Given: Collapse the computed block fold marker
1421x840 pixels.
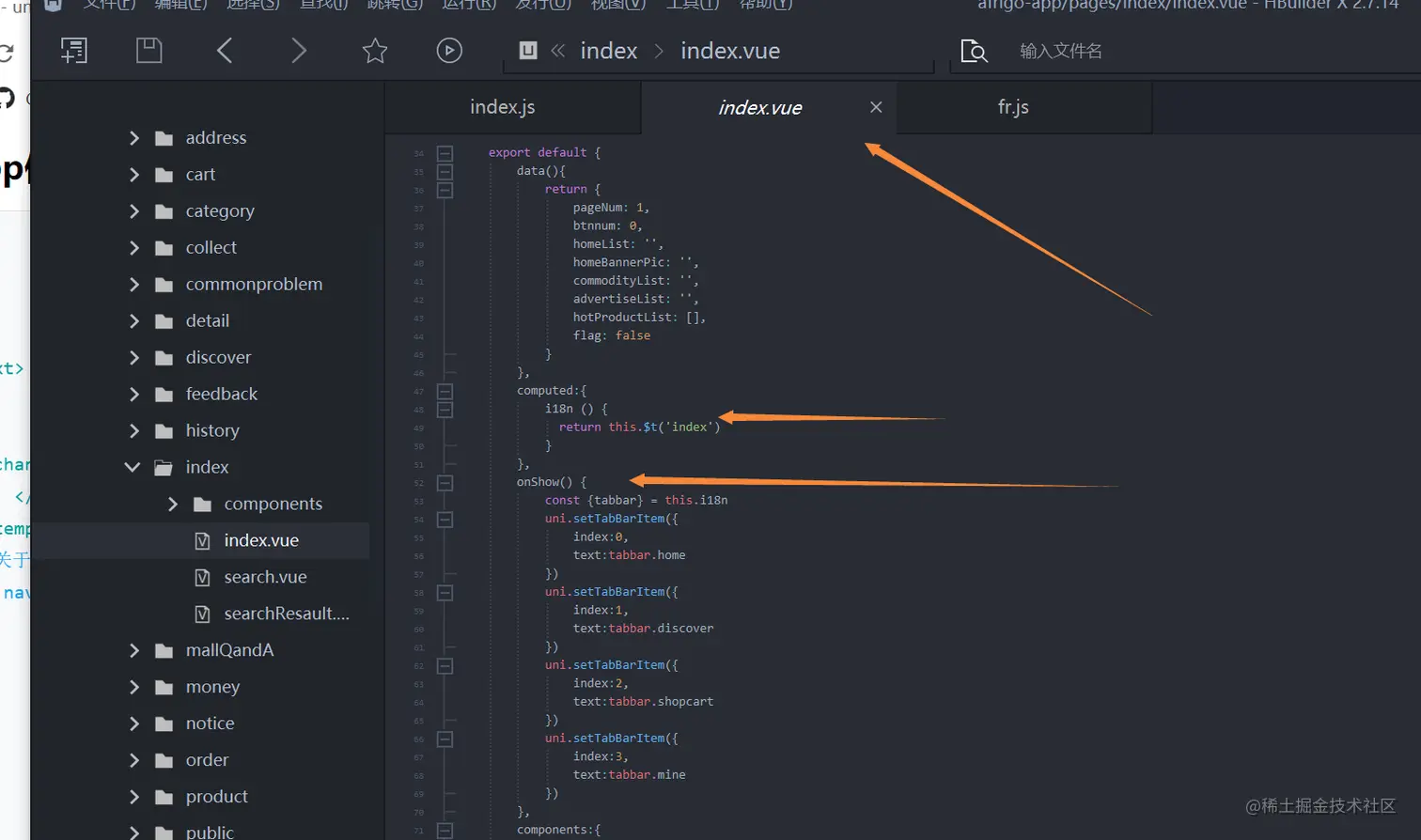Looking at the screenshot, I should coord(445,391).
